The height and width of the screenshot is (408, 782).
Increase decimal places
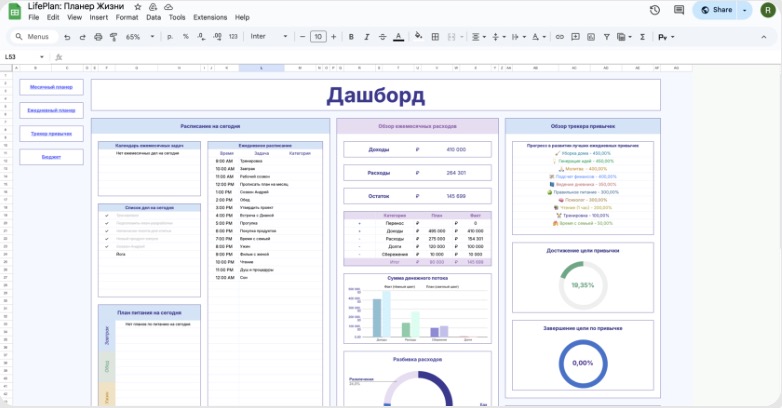pos(217,37)
